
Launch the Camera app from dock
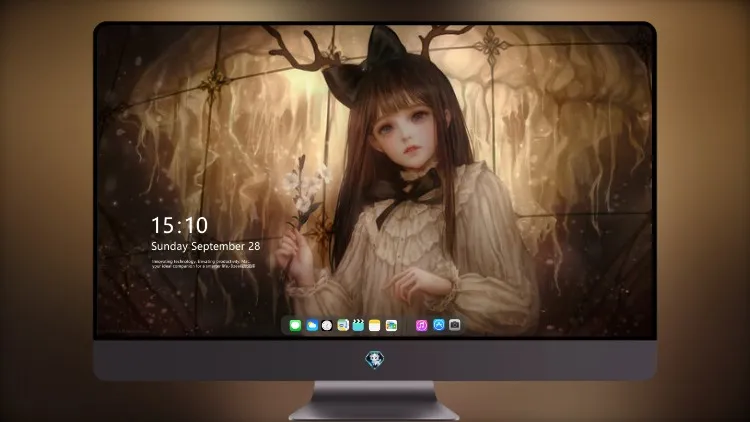455,325
